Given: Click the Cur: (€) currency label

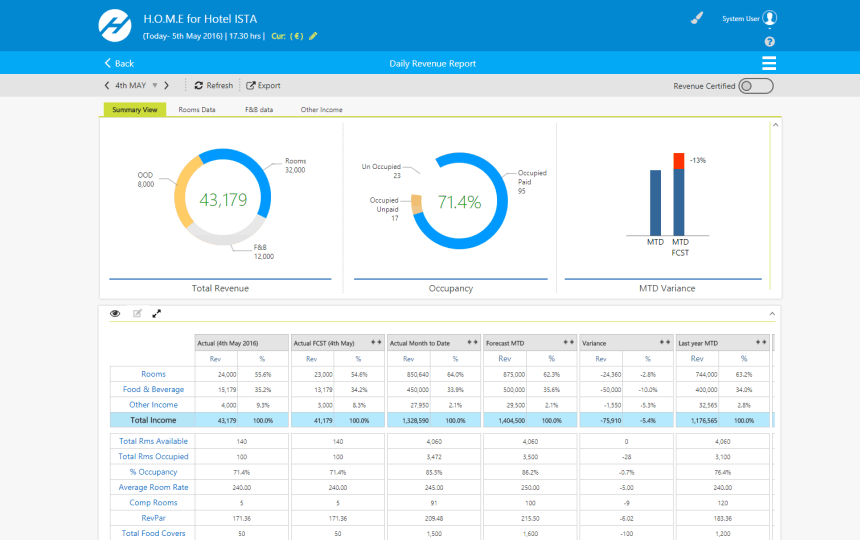Looking at the screenshot, I should [x=287, y=36].
